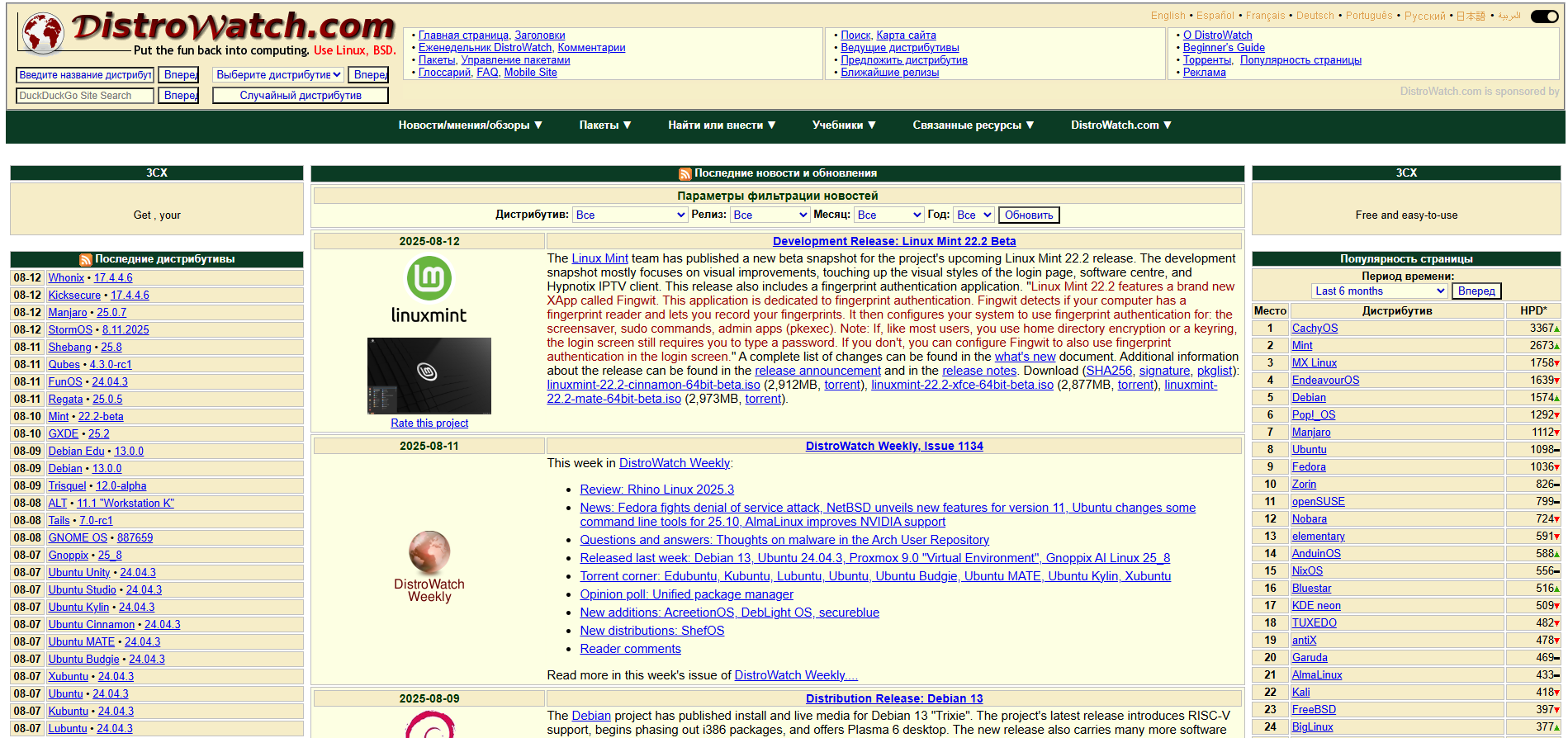The width and height of the screenshot is (1568, 738).
Task: Open 'New distributions: ShefOS' link
Action: click(x=652, y=631)
